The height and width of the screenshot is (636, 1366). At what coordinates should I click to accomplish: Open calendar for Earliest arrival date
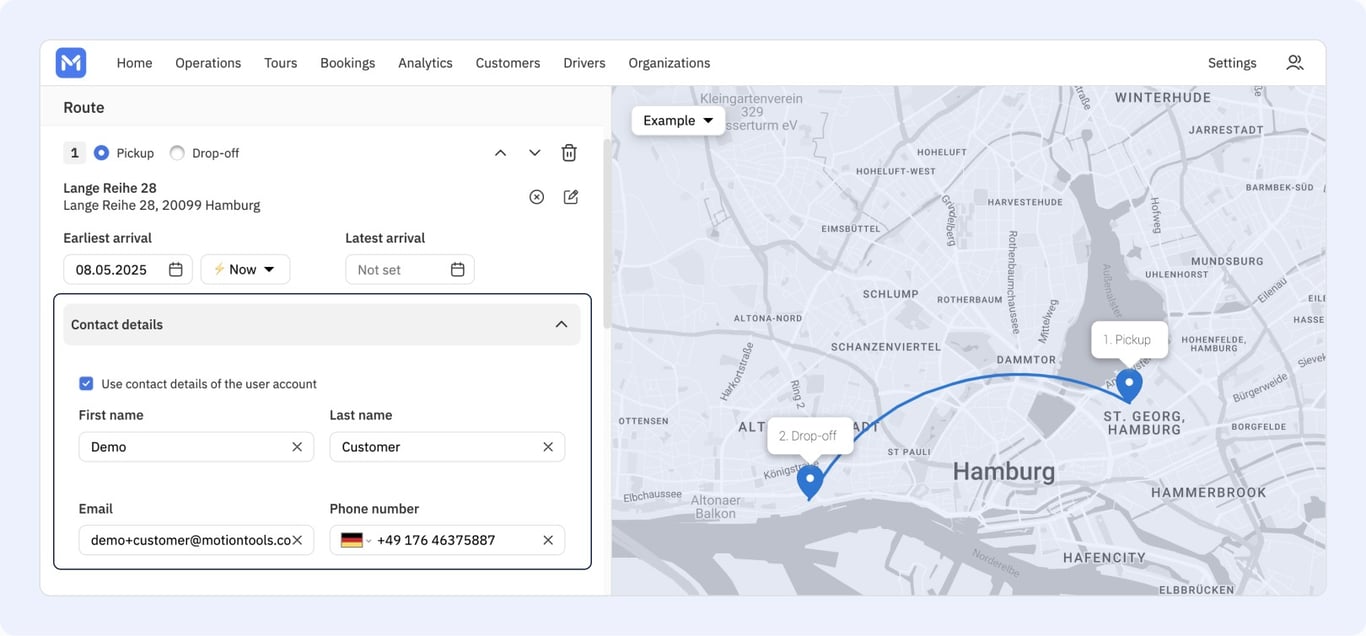[176, 270]
